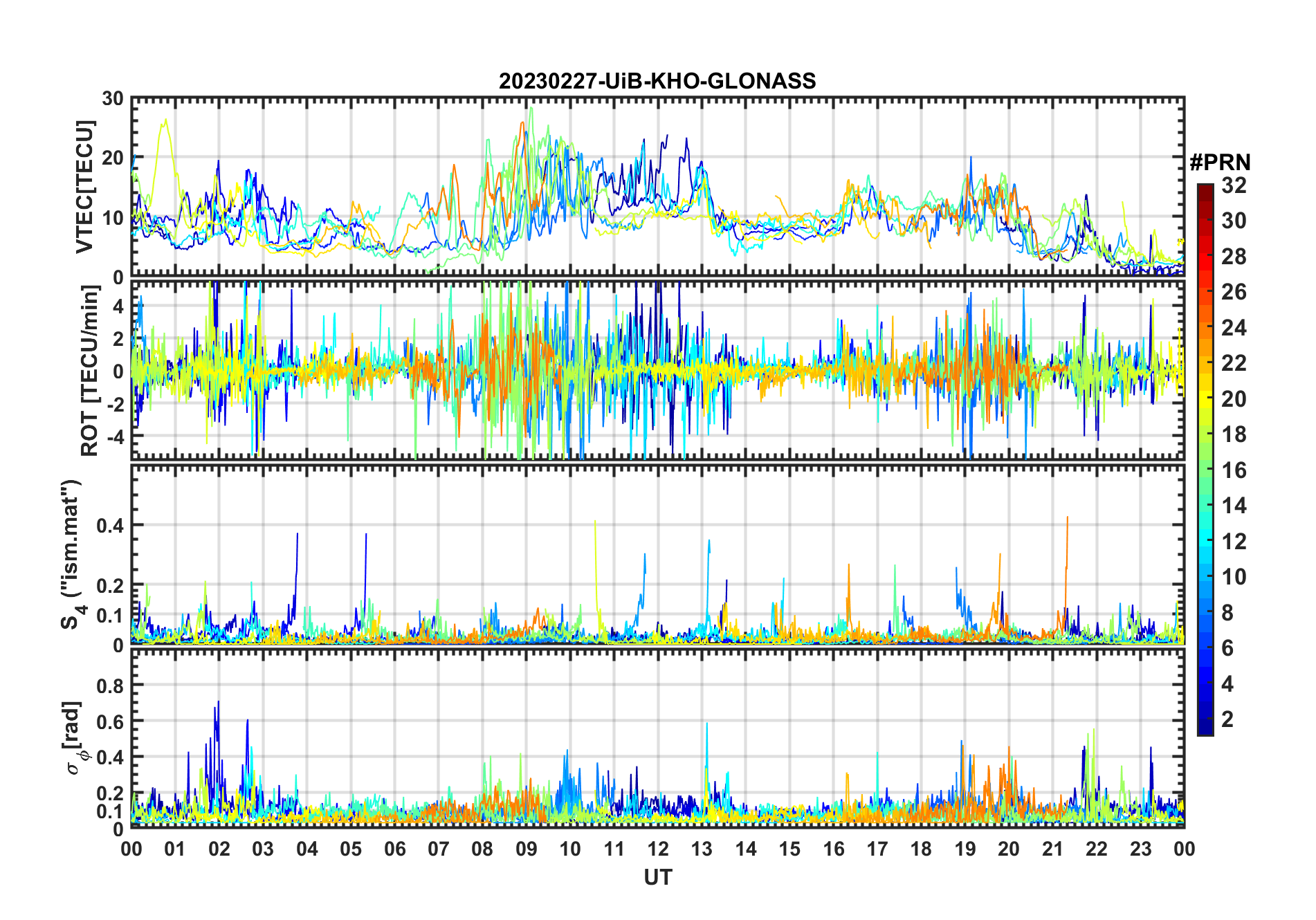
Task: Click VTEC y-axis tick label 30
Action: click(113, 99)
